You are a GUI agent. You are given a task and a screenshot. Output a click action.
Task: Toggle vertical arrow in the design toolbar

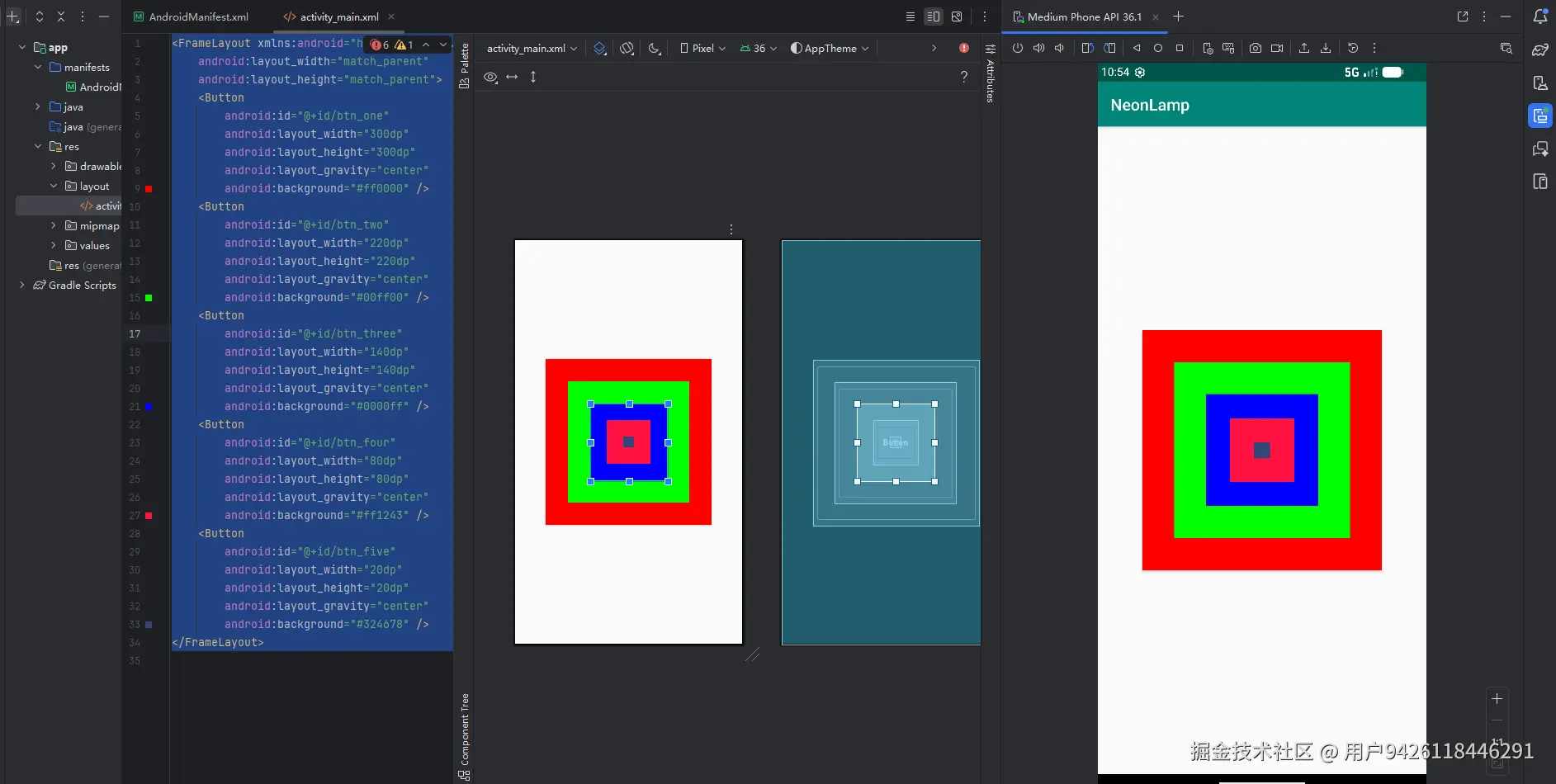point(533,77)
